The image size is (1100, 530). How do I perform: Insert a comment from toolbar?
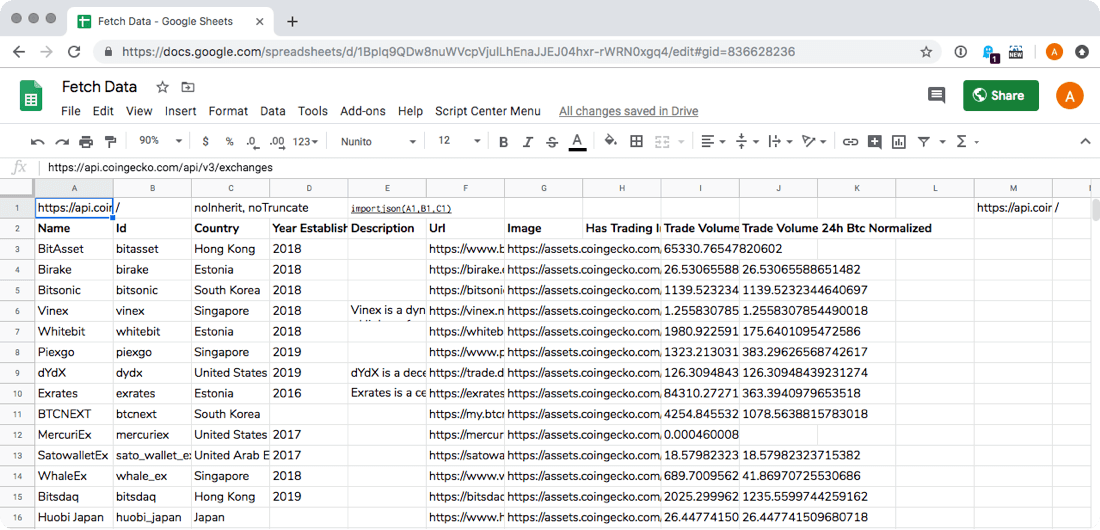(874, 142)
